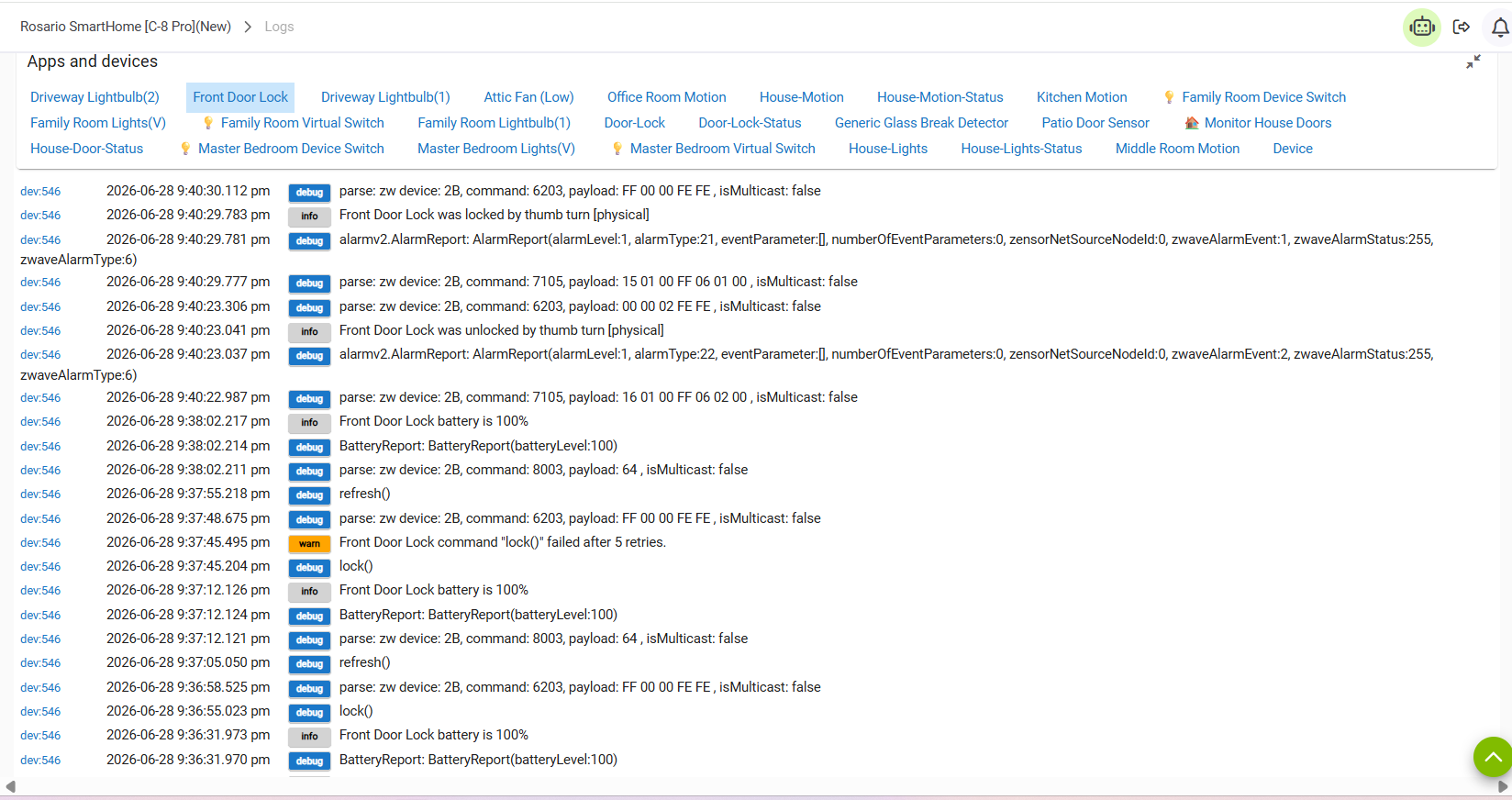Select Generic Glass Break Detector filter
Viewport: 1512px width, 800px height.
921,123
